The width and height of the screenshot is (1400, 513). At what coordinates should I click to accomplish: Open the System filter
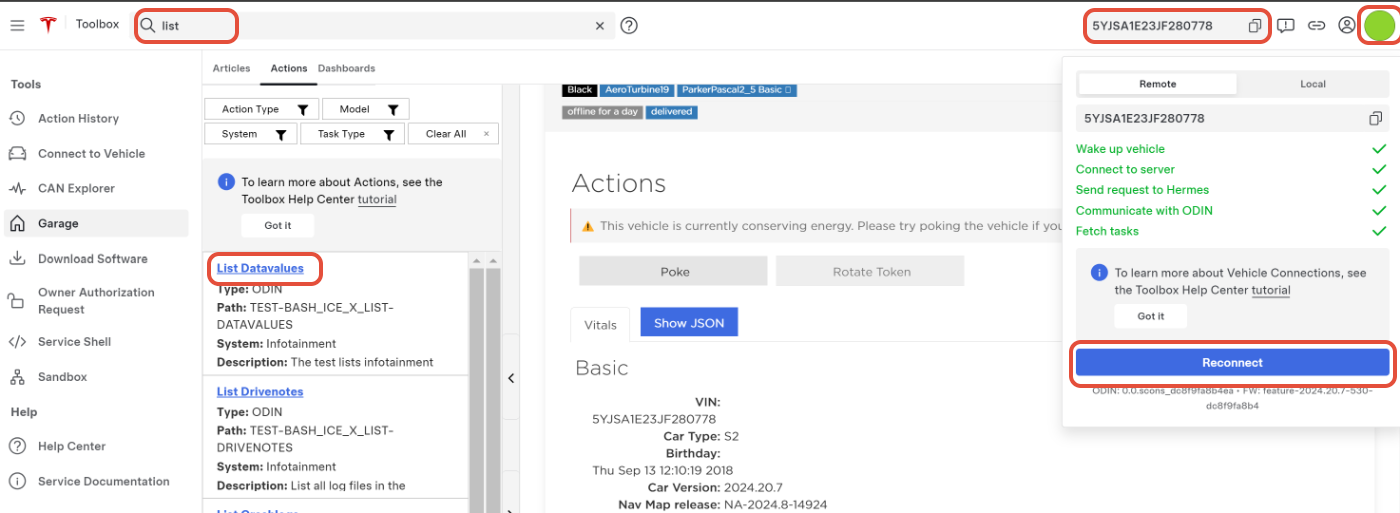[250, 134]
